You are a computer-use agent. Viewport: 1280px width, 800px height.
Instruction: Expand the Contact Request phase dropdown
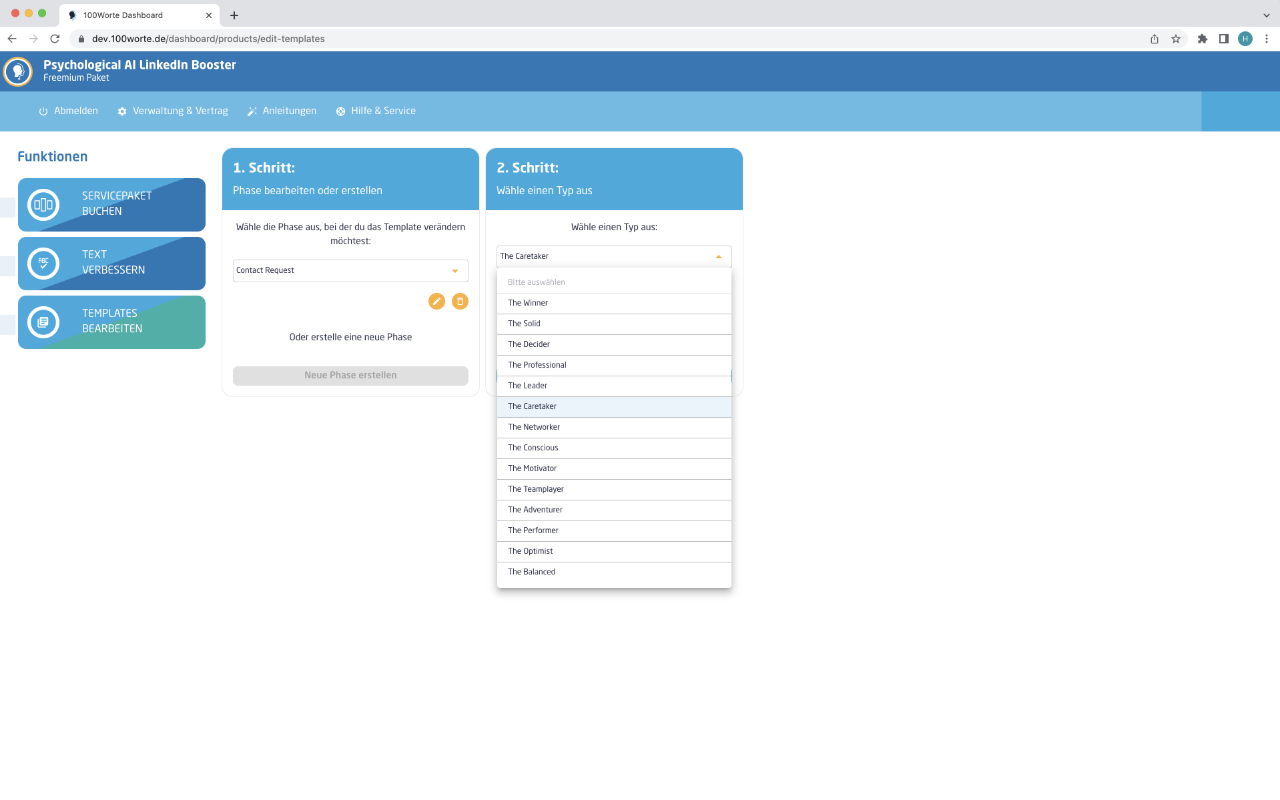(350, 271)
